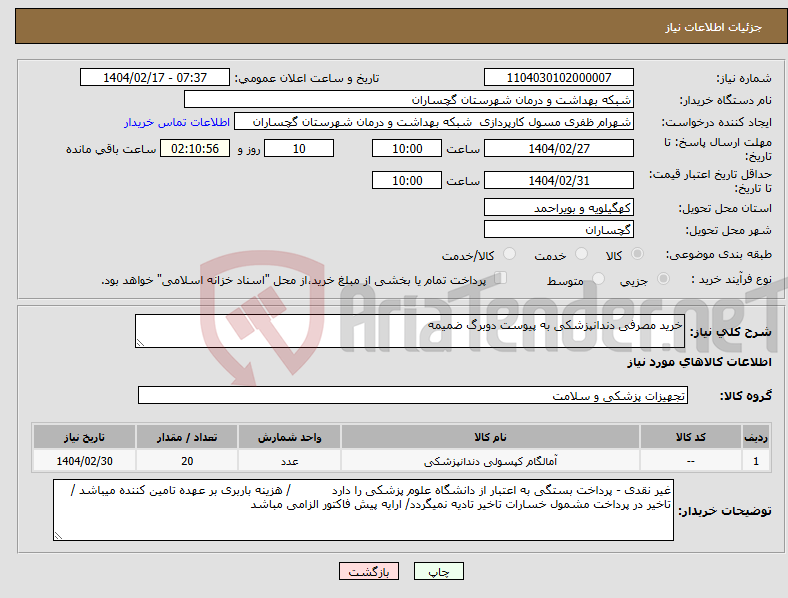
Task: Click the شرح کلی نیاز description textarea
Action: [410, 331]
